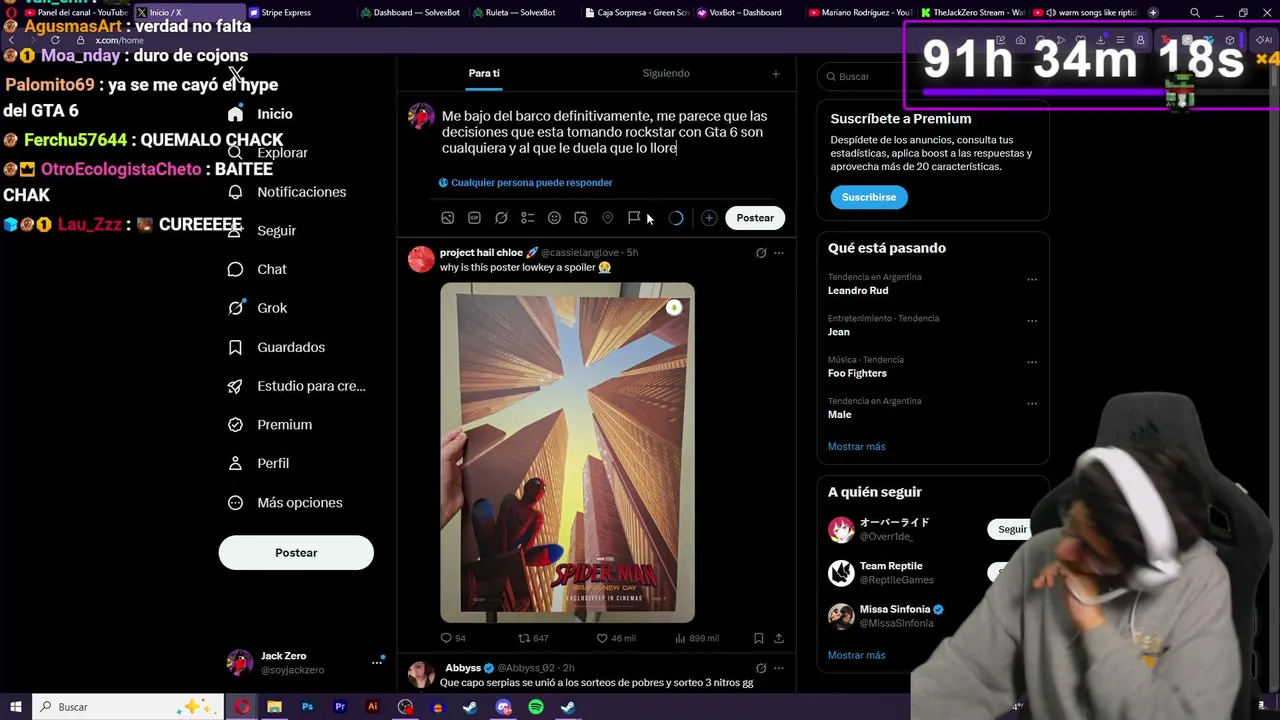1280x720 pixels.
Task: Bookmark project hail chloe's post
Action: click(x=759, y=638)
